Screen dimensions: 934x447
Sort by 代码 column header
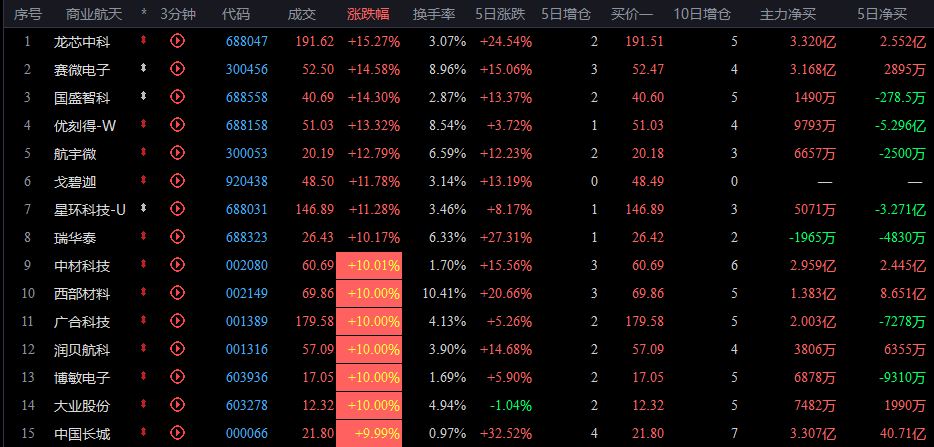[236, 14]
